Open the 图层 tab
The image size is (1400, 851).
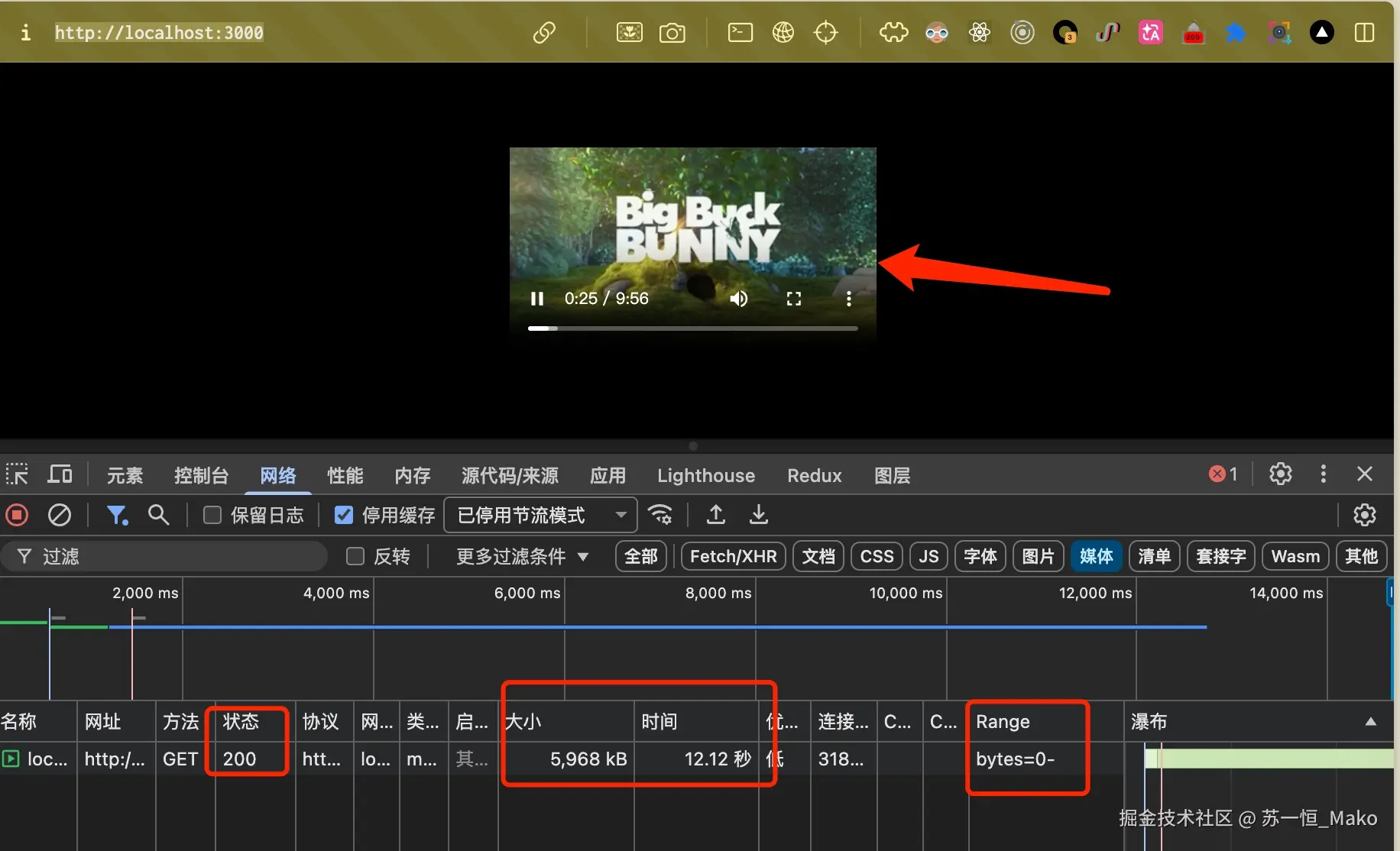point(892,475)
